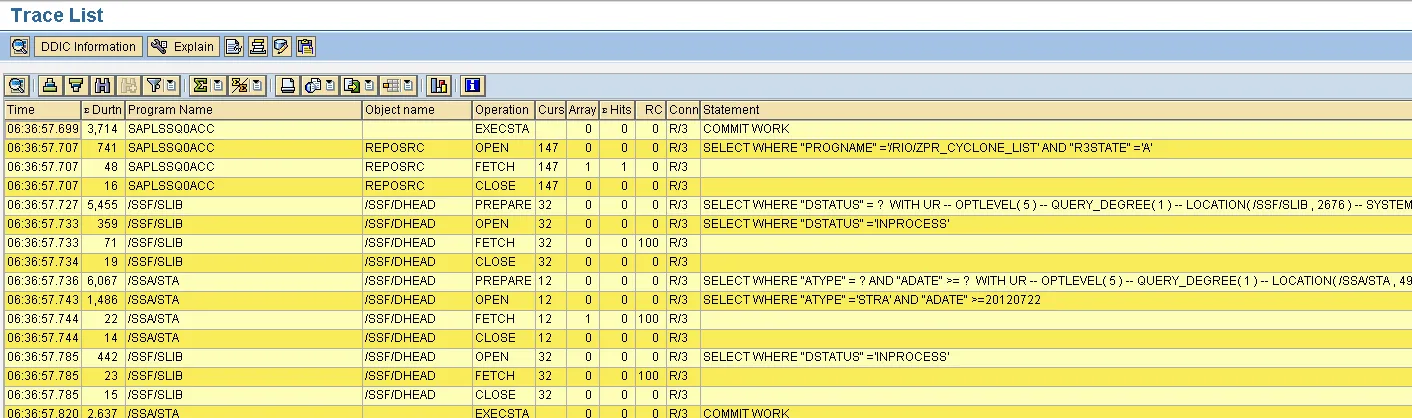Viewport: 1412px width, 418px height.
Task: Sort the list in descending order
Action: (x=75, y=85)
